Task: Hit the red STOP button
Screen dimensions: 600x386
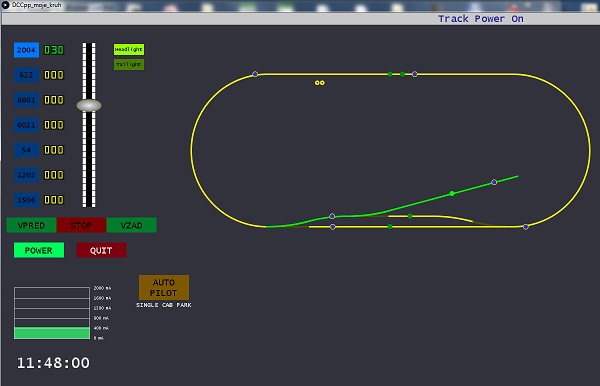Action: coord(82,225)
